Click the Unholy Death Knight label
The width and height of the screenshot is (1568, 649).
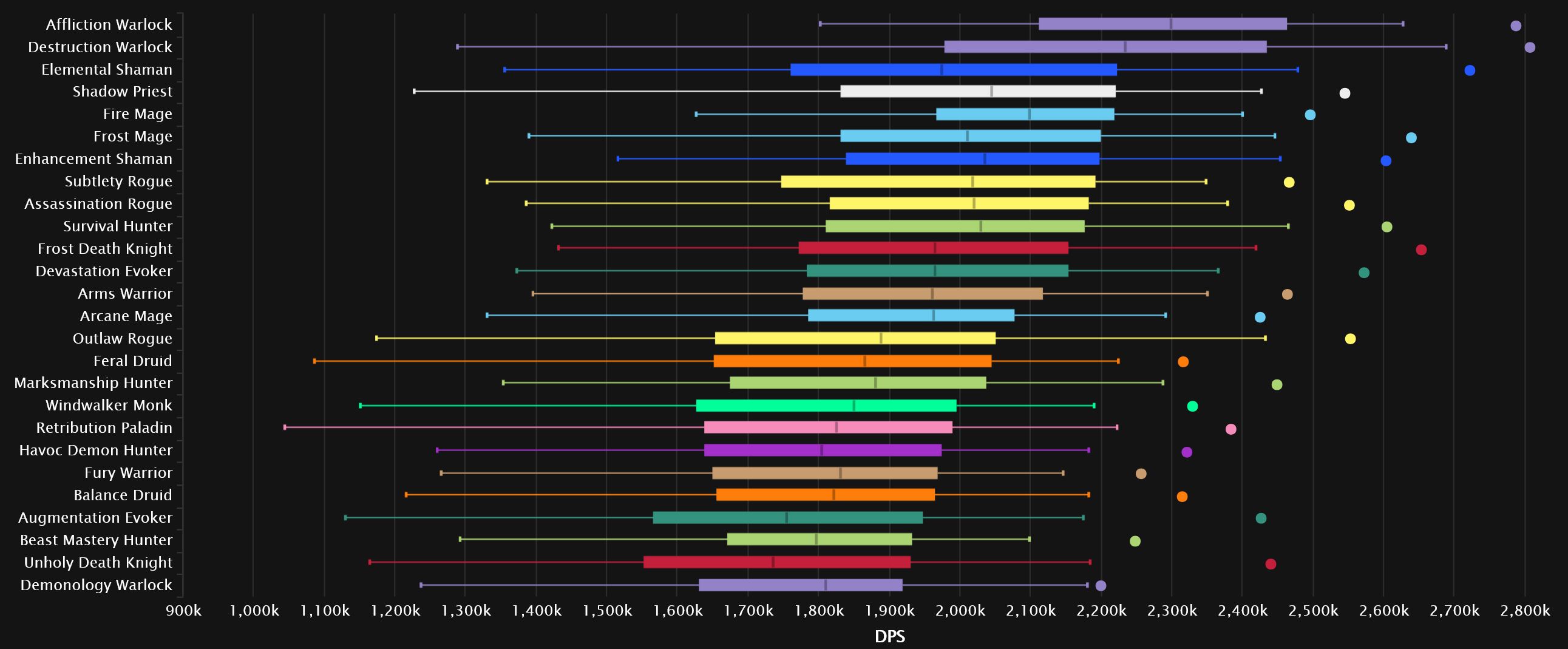coord(98,563)
